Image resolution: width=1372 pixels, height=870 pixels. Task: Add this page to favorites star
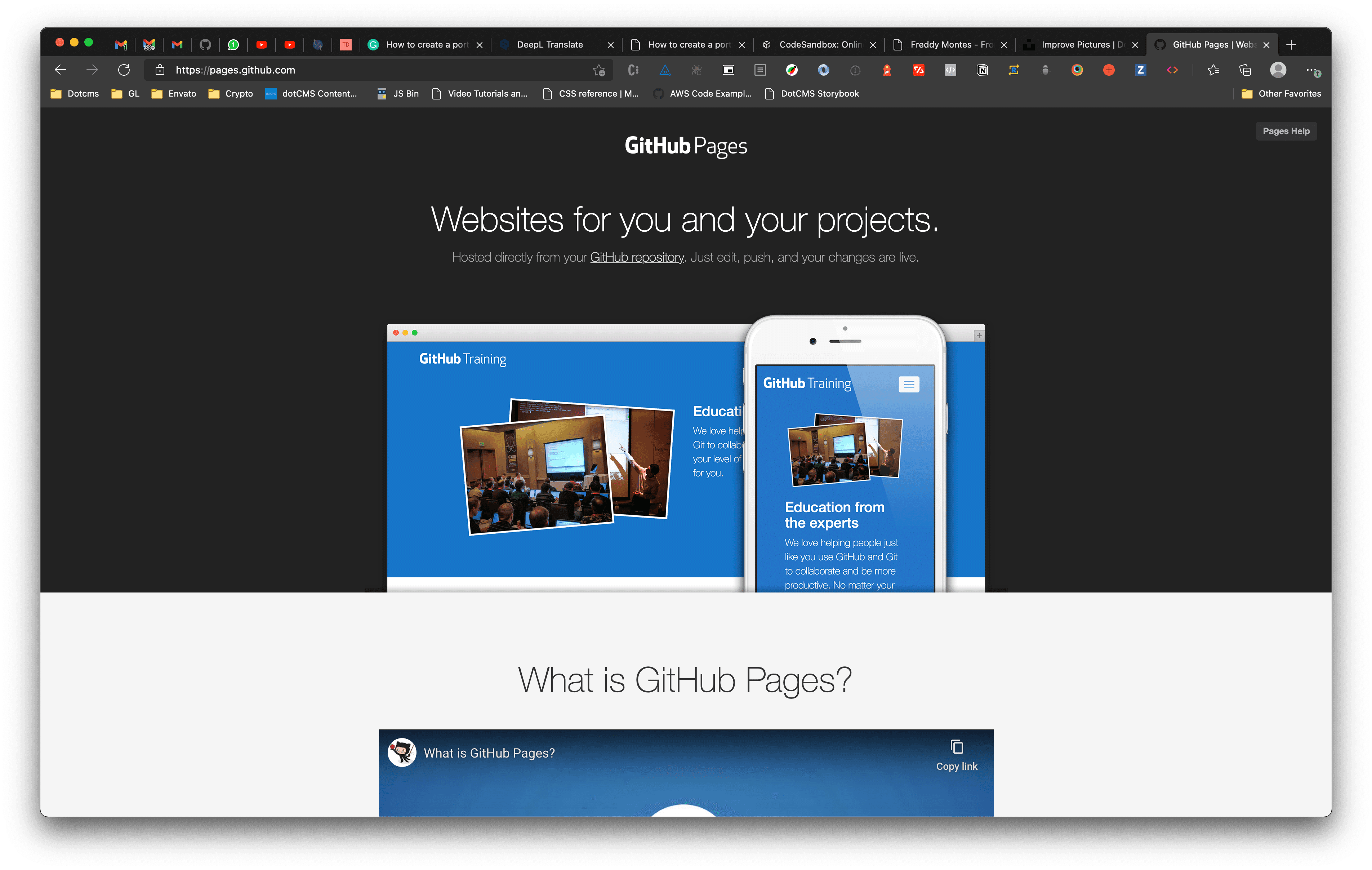599,70
